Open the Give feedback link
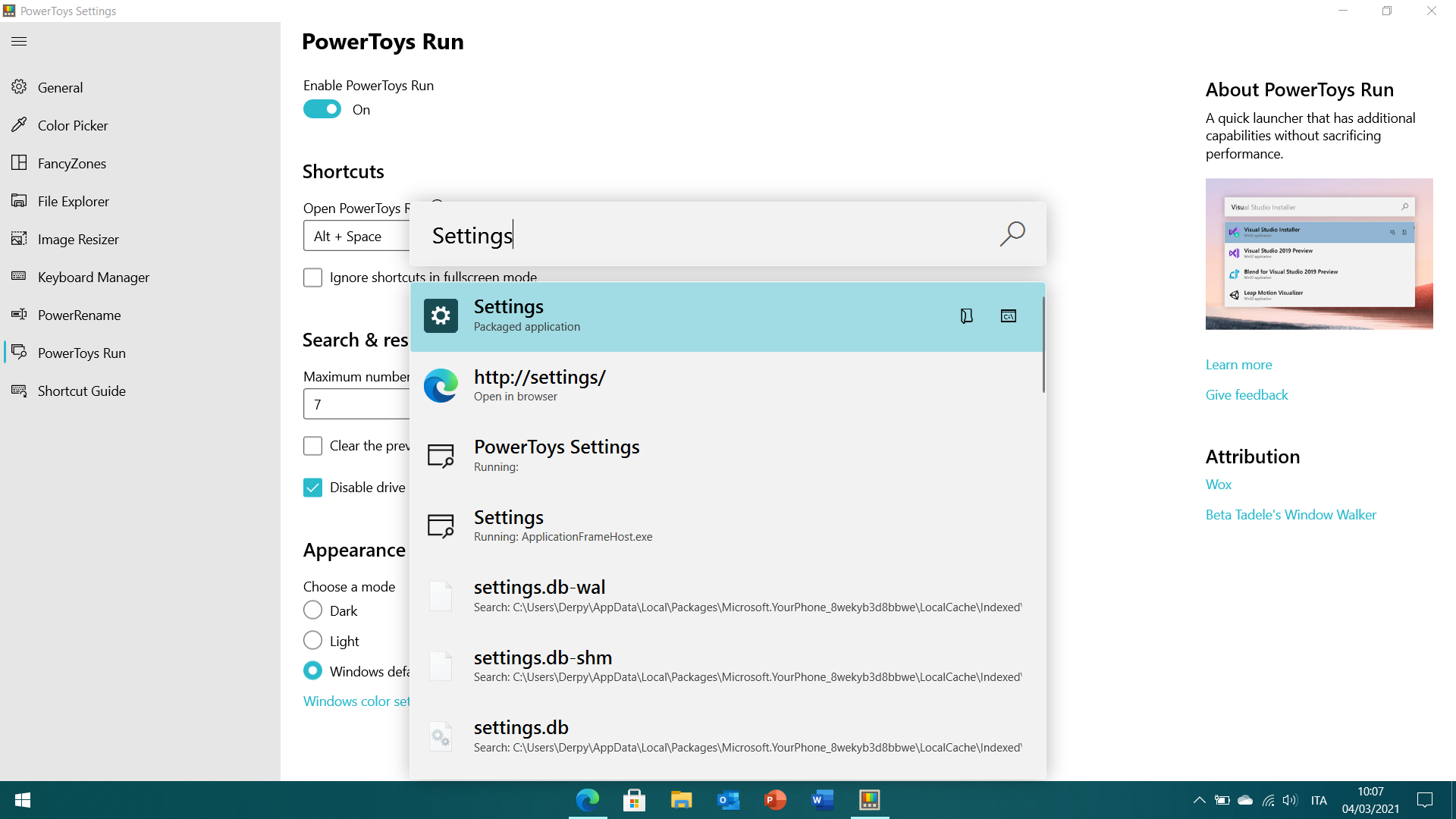1456x819 pixels. pos(1247,394)
